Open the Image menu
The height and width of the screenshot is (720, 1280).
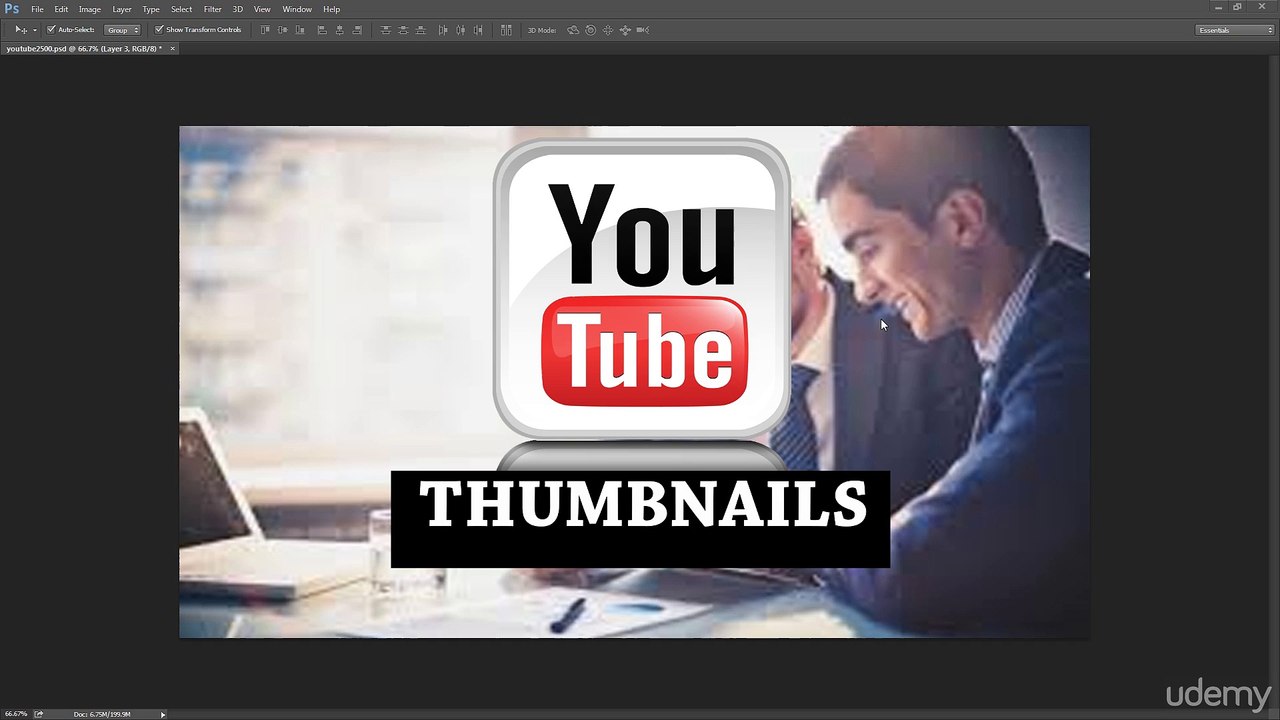pos(90,9)
